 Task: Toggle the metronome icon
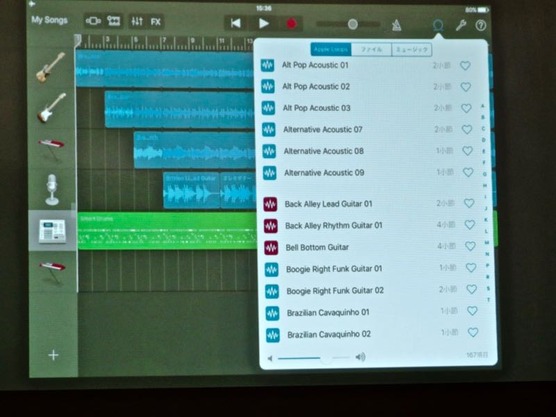click(396, 25)
